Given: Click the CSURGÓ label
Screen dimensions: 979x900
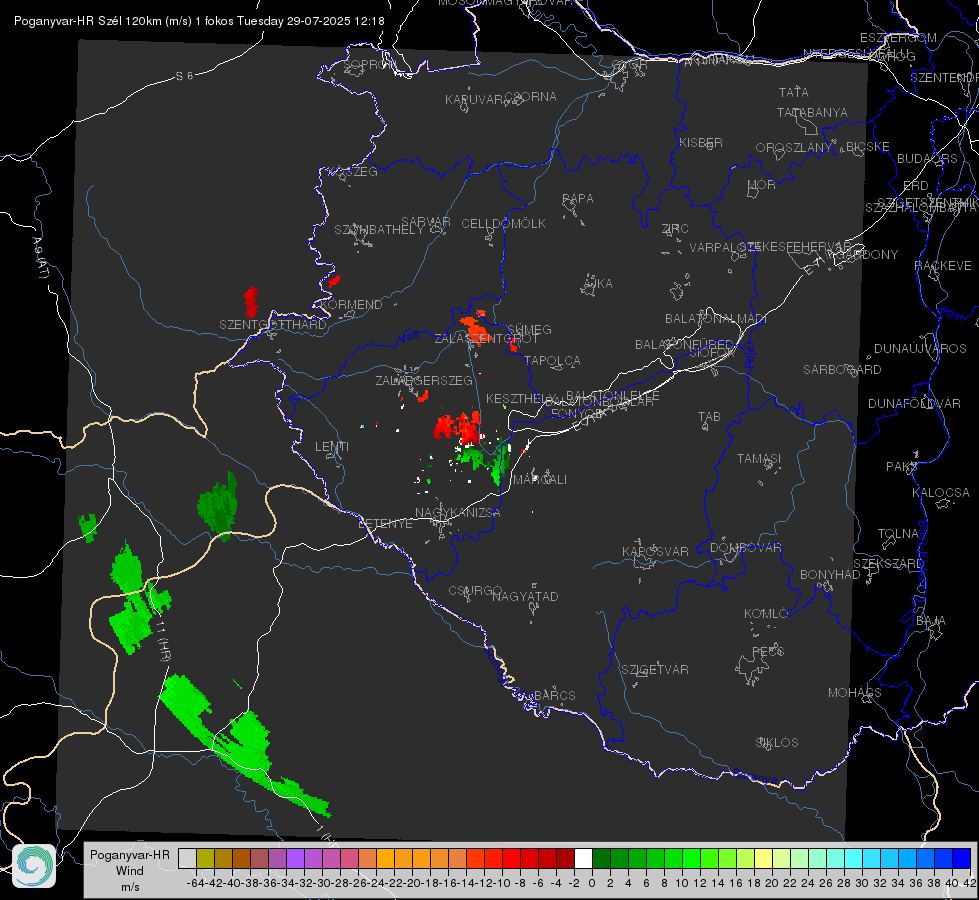Looking at the screenshot, I should (x=475, y=591).
